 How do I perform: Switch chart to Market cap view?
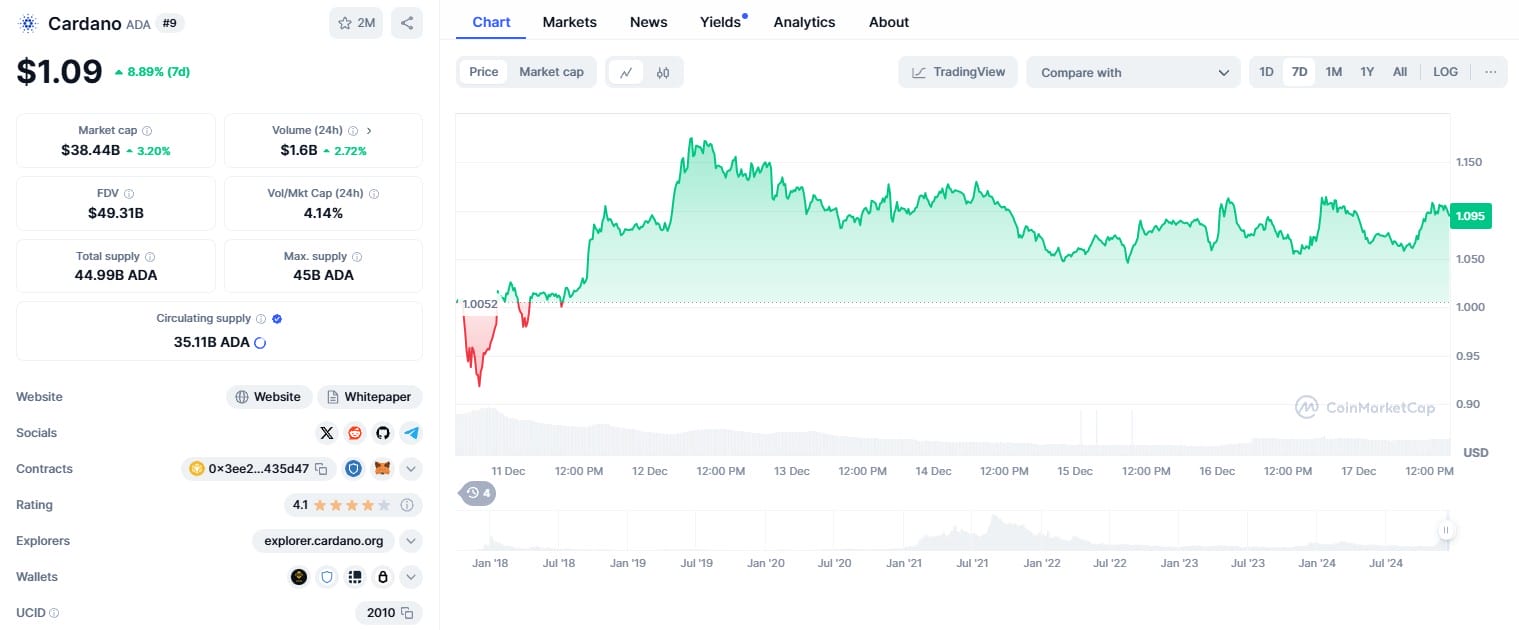point(551,72)
